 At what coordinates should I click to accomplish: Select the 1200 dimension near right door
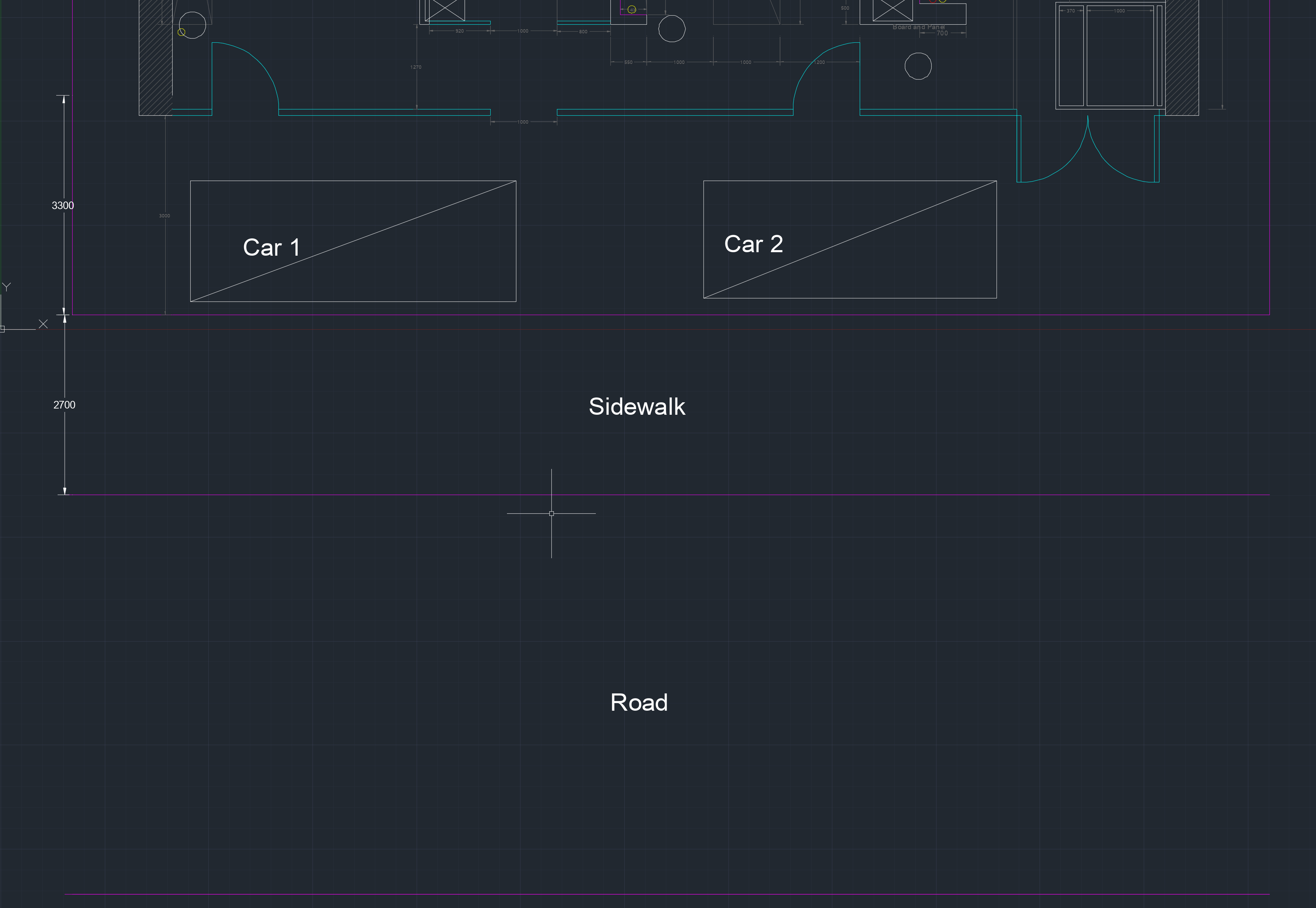[x=819, y=62]
